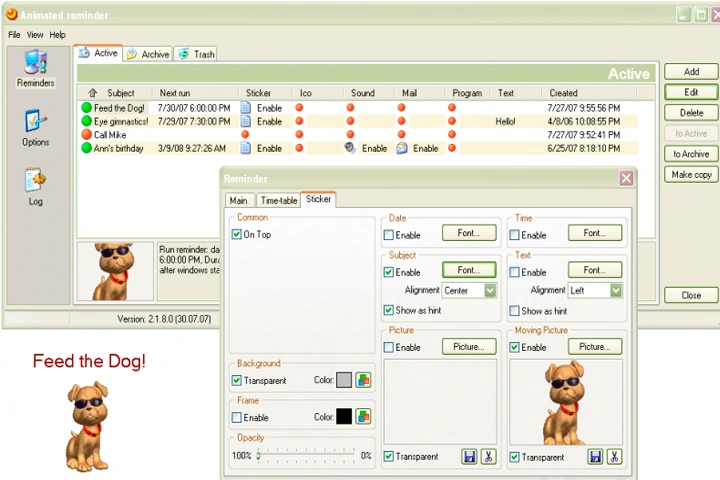This screenshot has width=720, height=480.
Task: Click the Animated reminder title bar app icon
Action: [12, 14]
